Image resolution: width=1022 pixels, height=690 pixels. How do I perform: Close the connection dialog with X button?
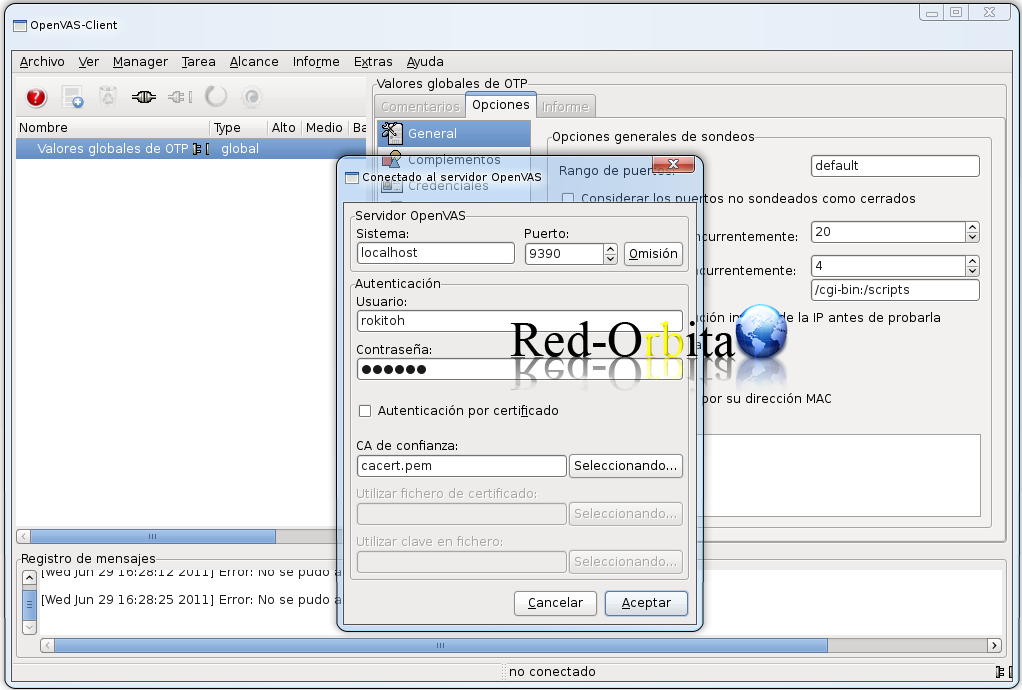point(673,164)
